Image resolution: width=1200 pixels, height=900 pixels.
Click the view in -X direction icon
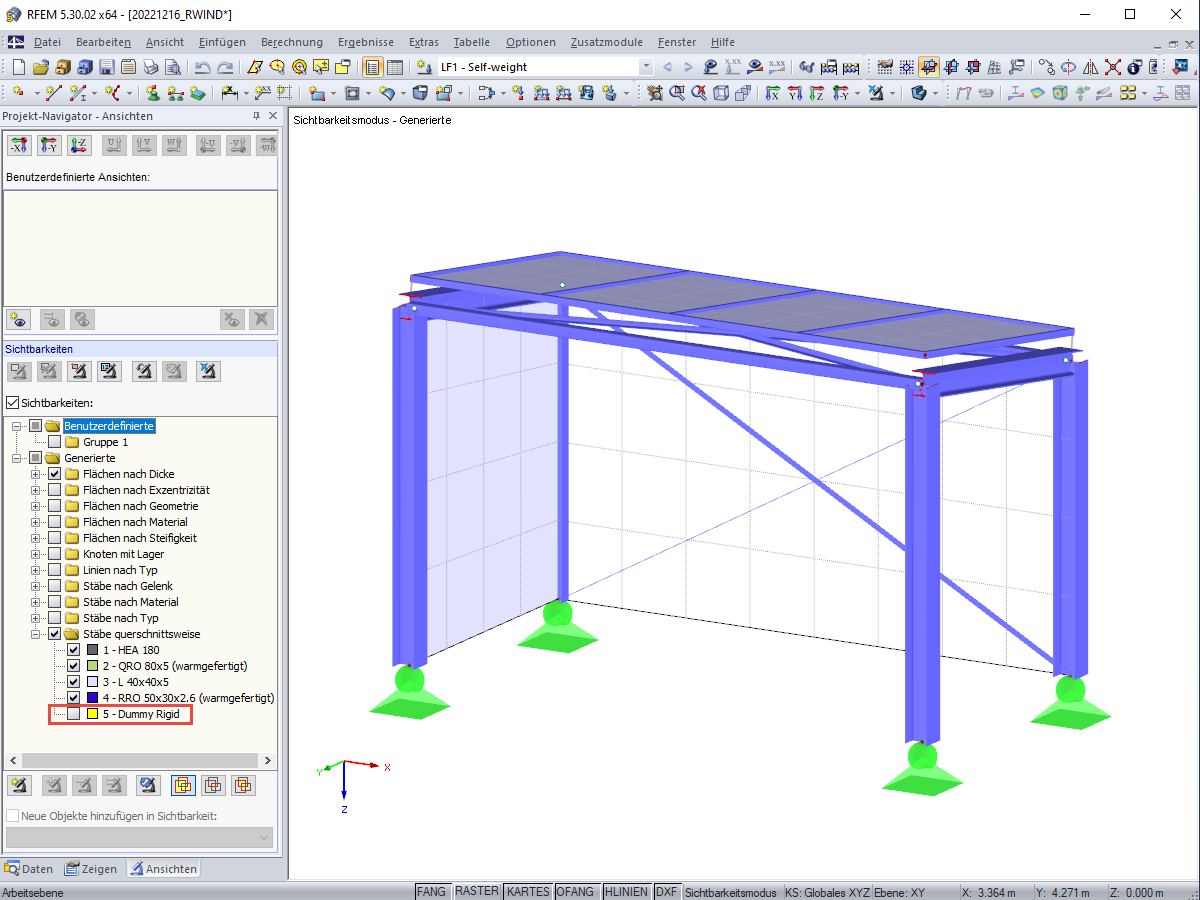[20, 146]
